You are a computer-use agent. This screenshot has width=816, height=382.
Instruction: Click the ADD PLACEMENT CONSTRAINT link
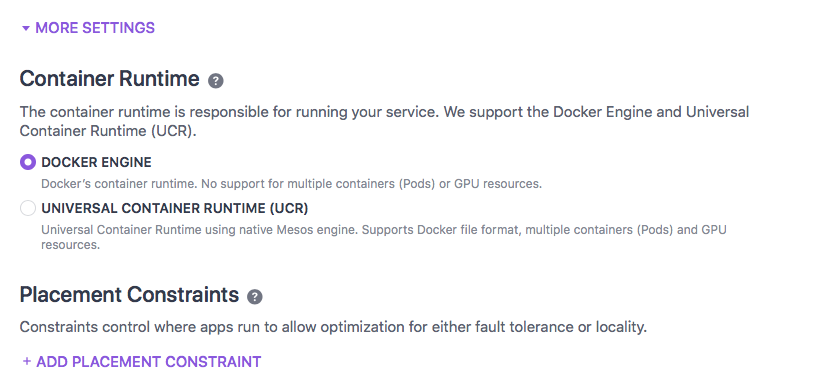pos(148,362)
